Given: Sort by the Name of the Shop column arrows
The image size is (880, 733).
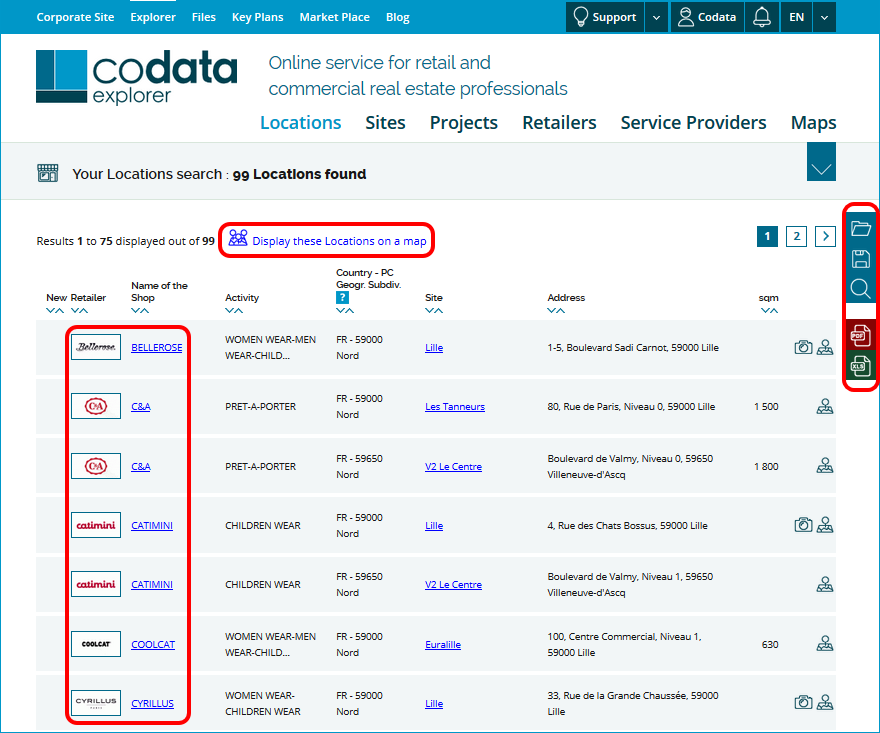Looking at the screenshot, I should 140,310.
